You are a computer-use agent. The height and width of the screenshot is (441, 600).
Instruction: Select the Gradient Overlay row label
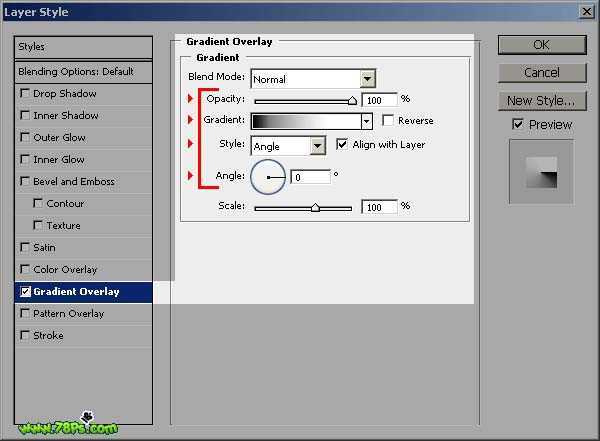(76, 292)
